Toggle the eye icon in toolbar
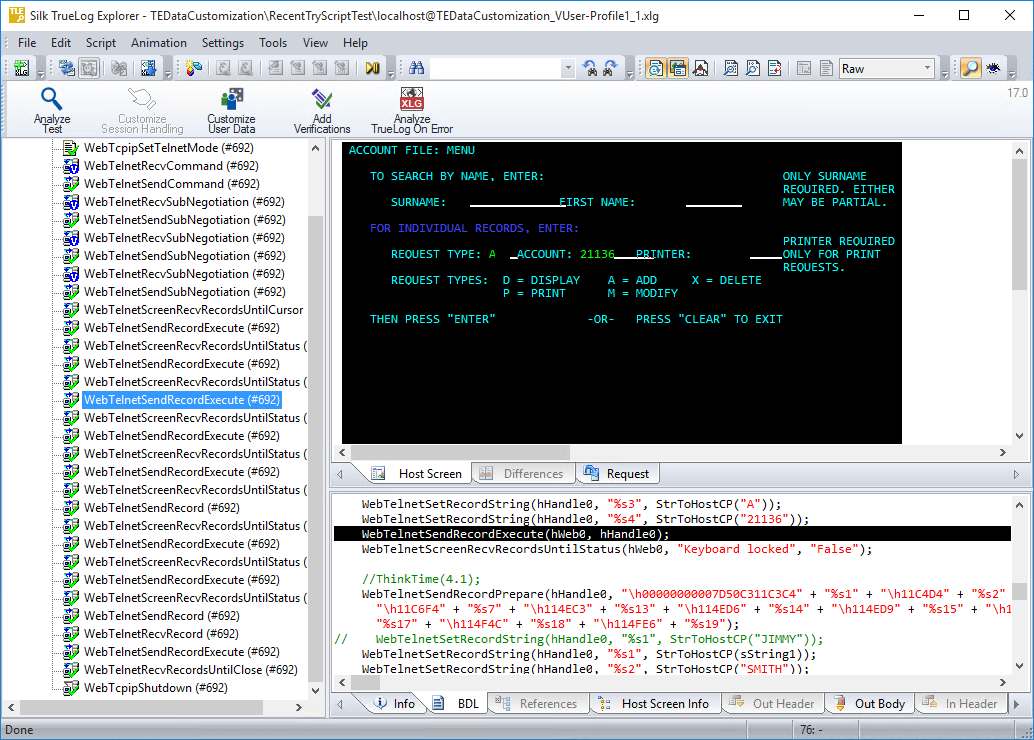 click(x=993, y=68)
